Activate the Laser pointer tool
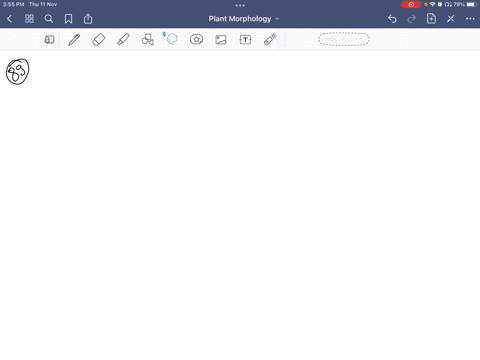 270,39
